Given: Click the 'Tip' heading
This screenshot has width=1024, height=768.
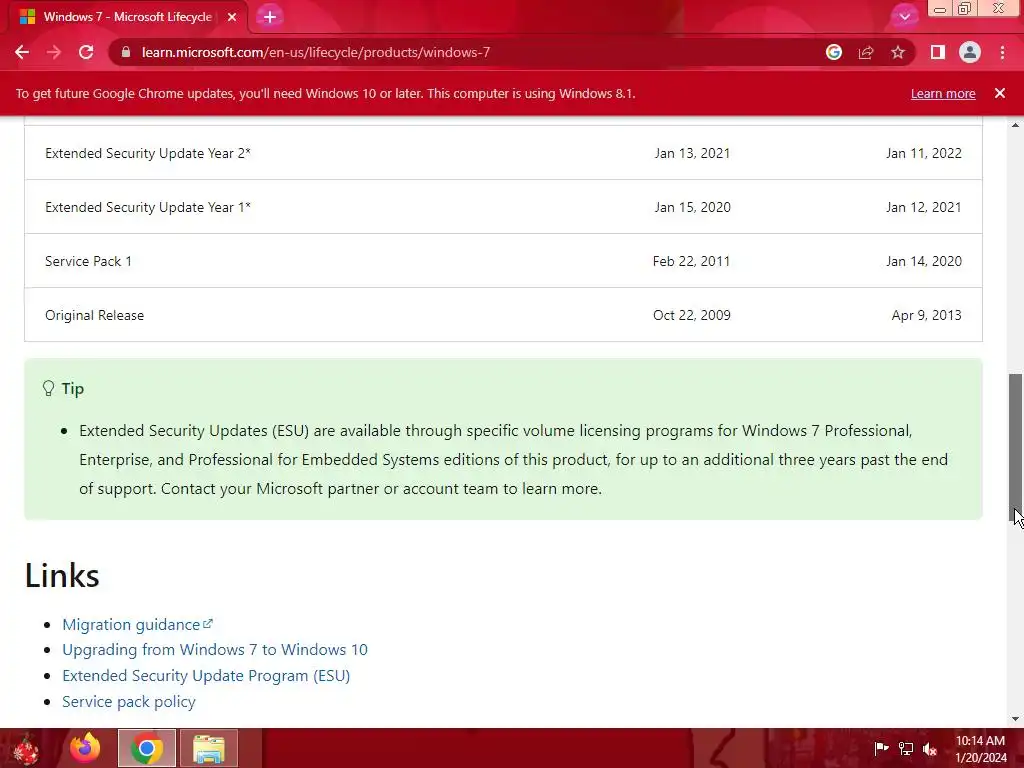Looking at the screenshot, I should (x=72, y=389).
